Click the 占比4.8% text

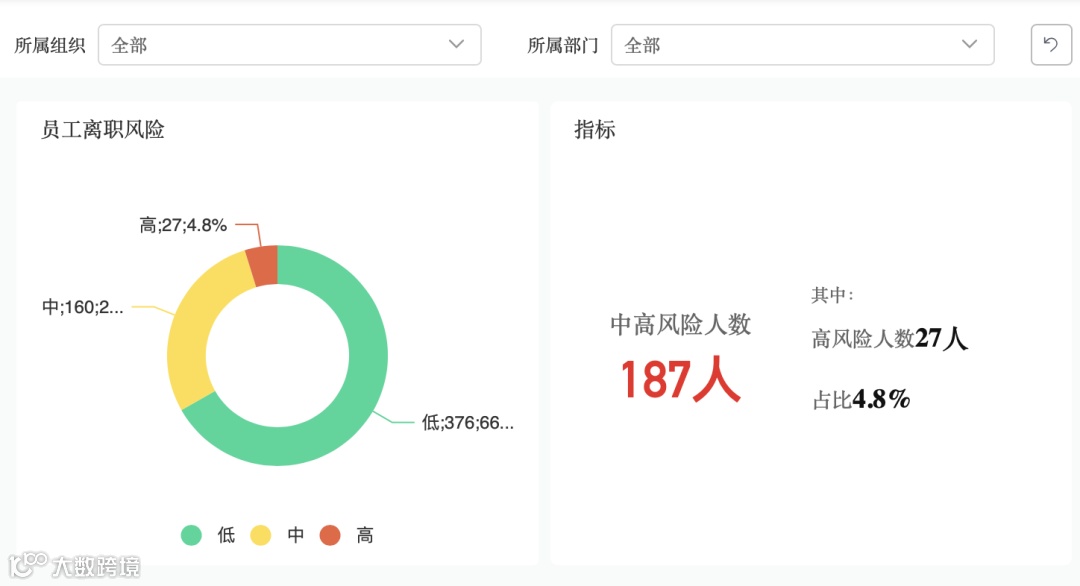[861, 399]
